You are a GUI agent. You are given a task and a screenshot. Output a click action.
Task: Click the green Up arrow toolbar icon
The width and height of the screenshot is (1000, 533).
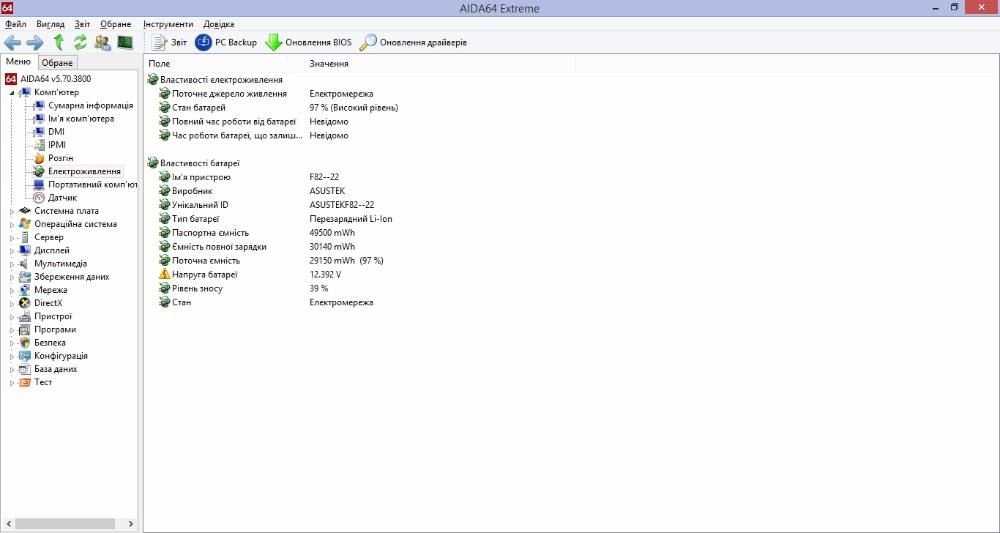point(59,43)
